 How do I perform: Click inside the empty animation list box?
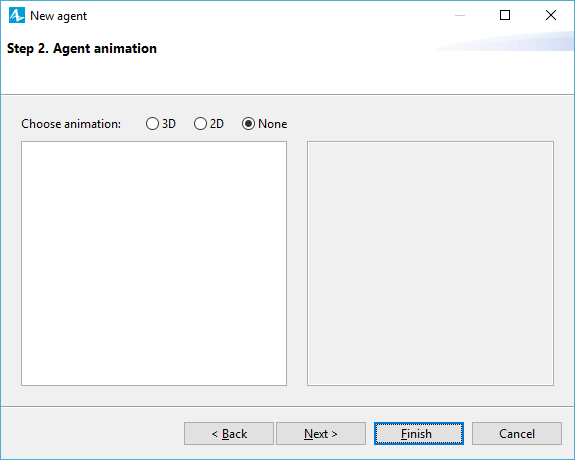(x=154, y=263)
